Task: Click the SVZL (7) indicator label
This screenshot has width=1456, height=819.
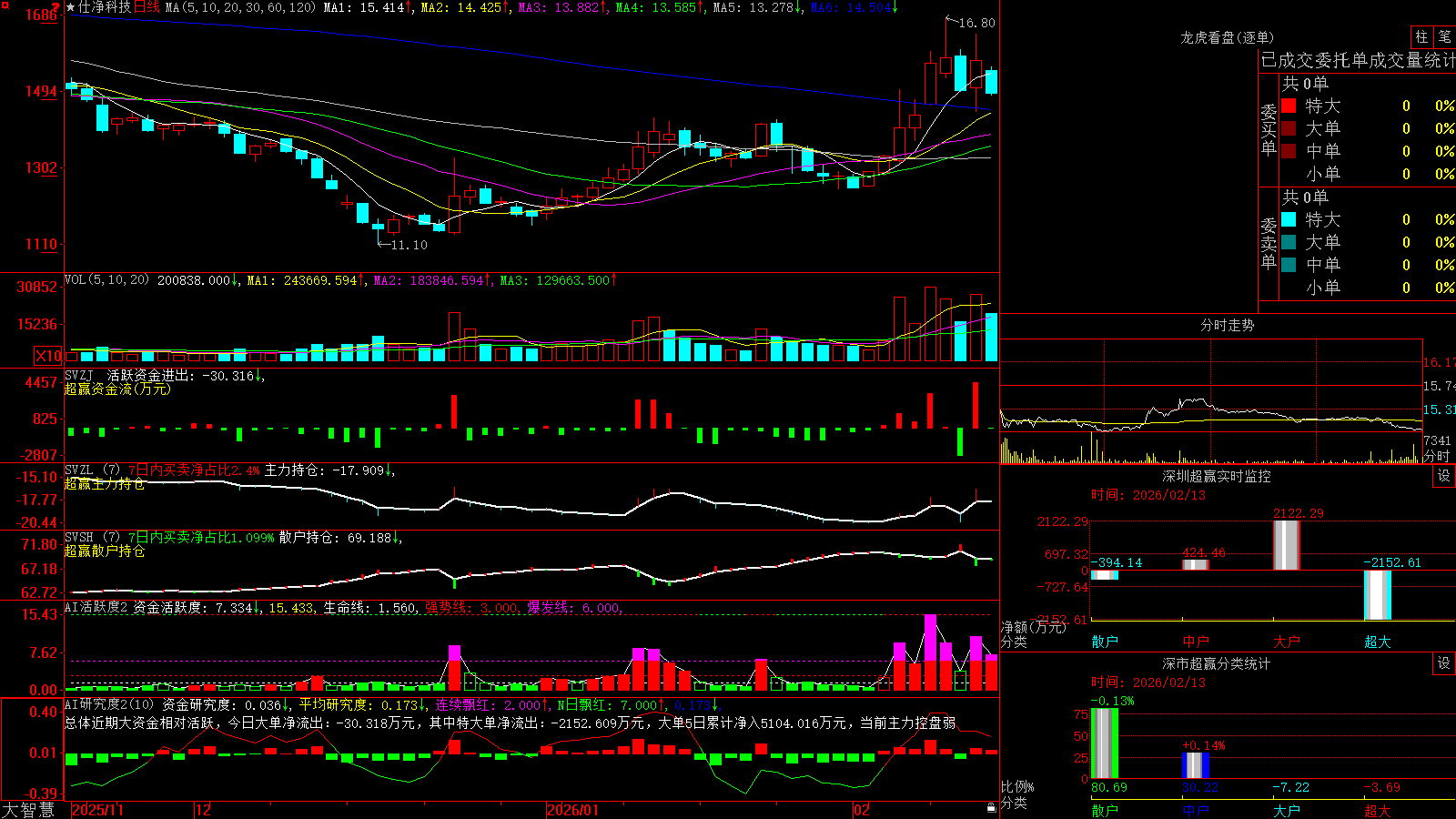Action: (x=93, y=470)
